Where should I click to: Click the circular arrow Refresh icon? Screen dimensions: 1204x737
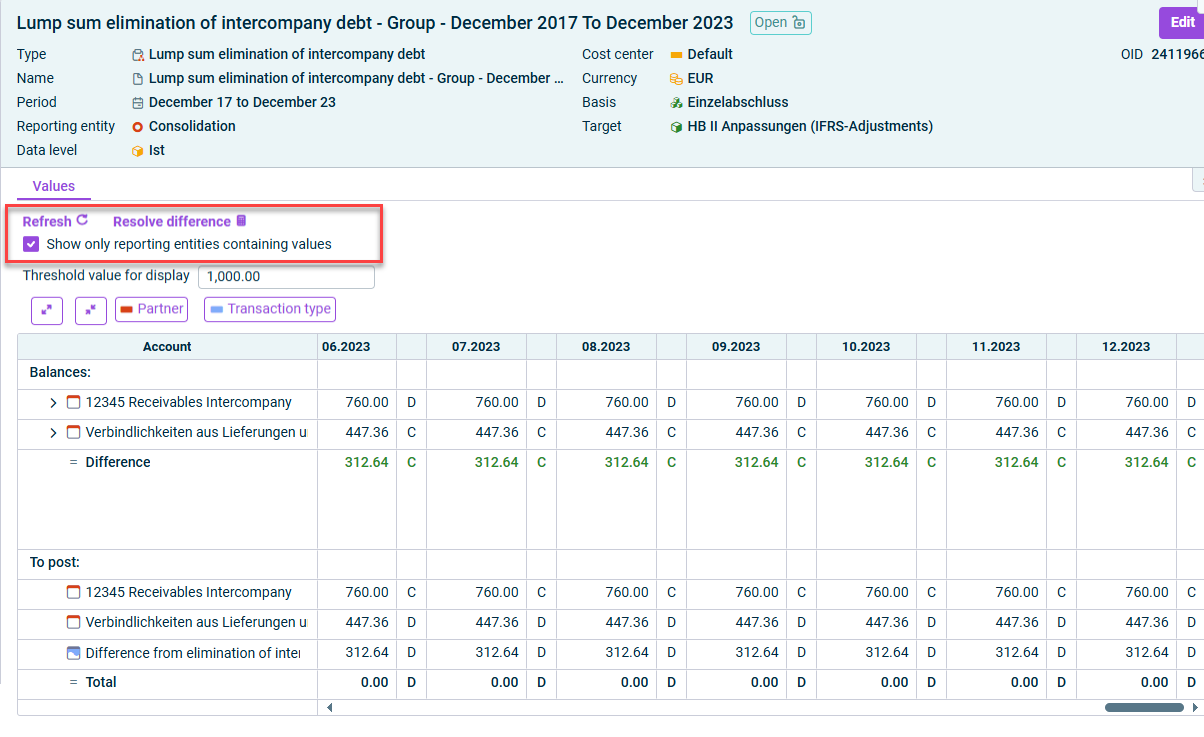pyautogui.click(x=83, y=221)
